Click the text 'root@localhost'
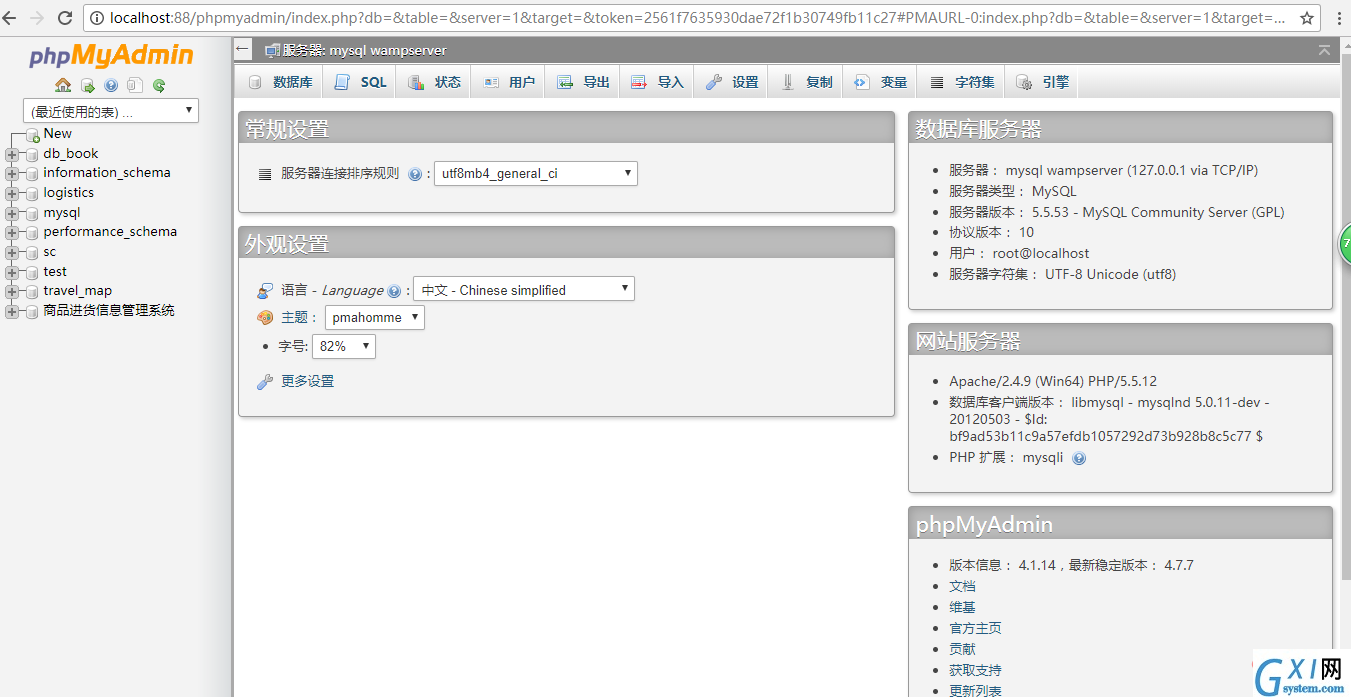 pyautogui.click(x=1041, y=254)
